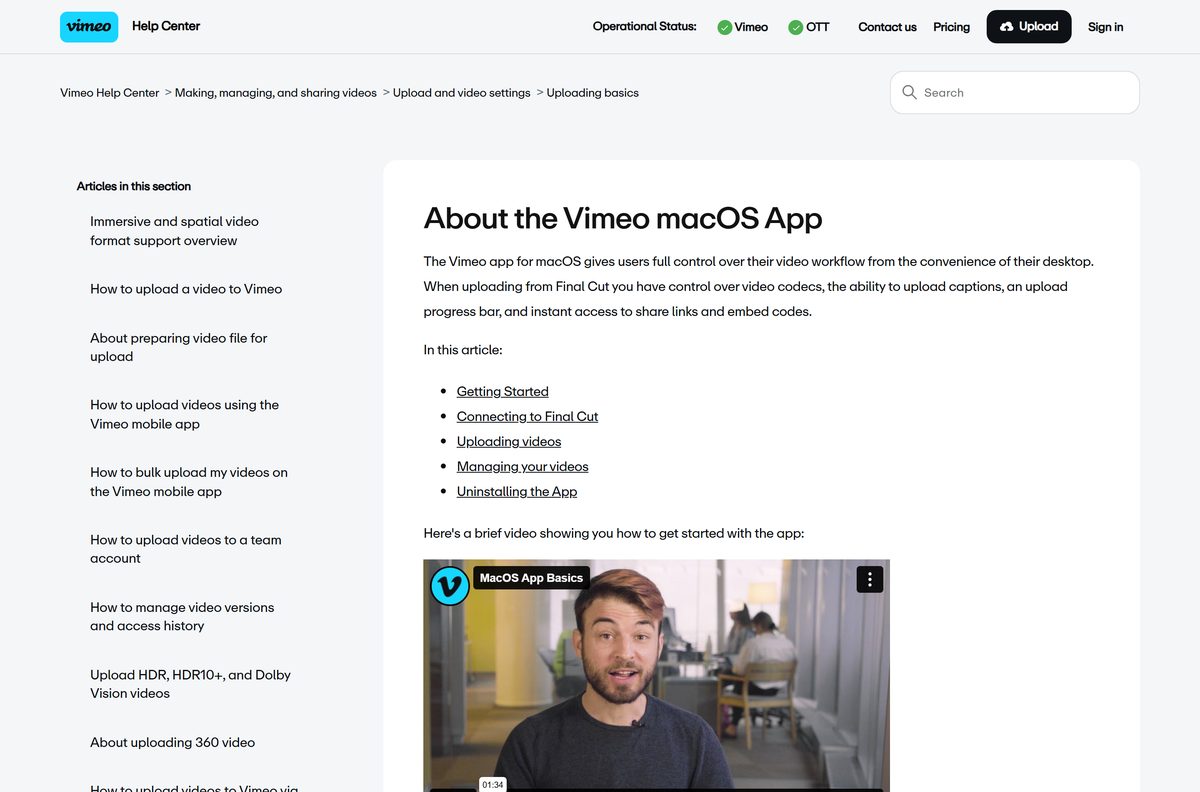Open Making, managing, and sharing videos breadcrumb

[x=276, y=93]
